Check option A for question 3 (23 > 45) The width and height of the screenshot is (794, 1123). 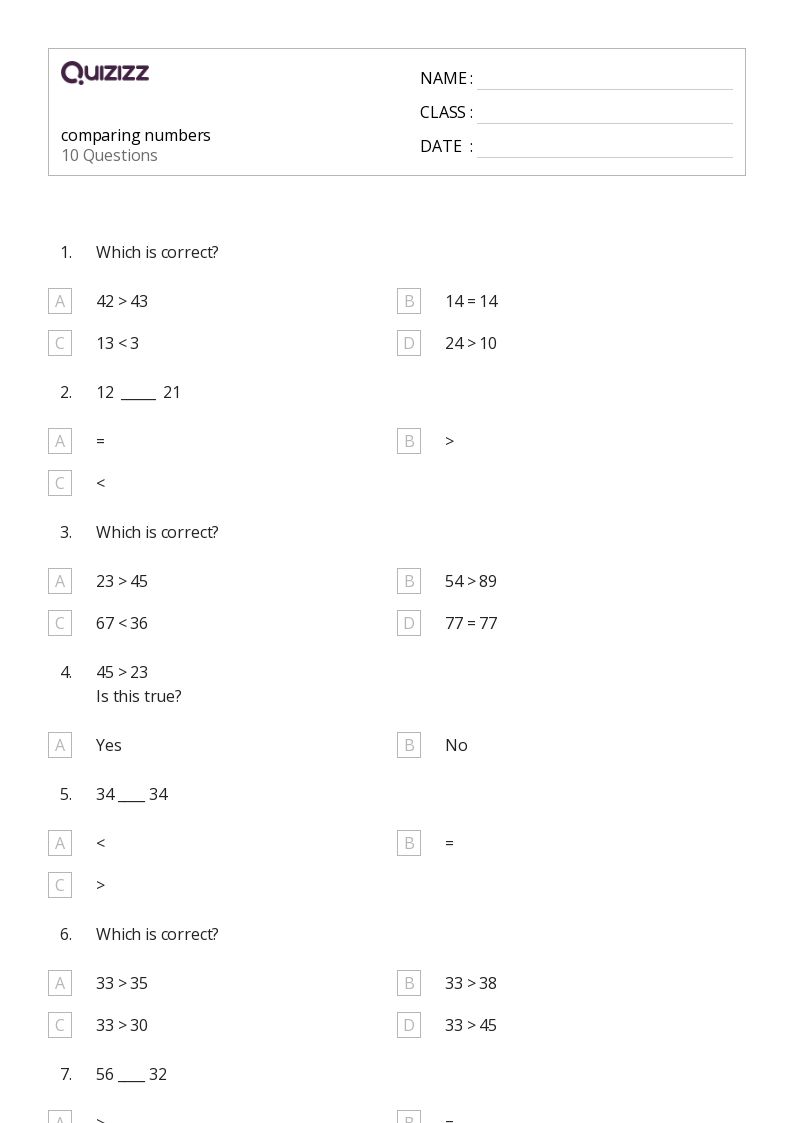60,581
